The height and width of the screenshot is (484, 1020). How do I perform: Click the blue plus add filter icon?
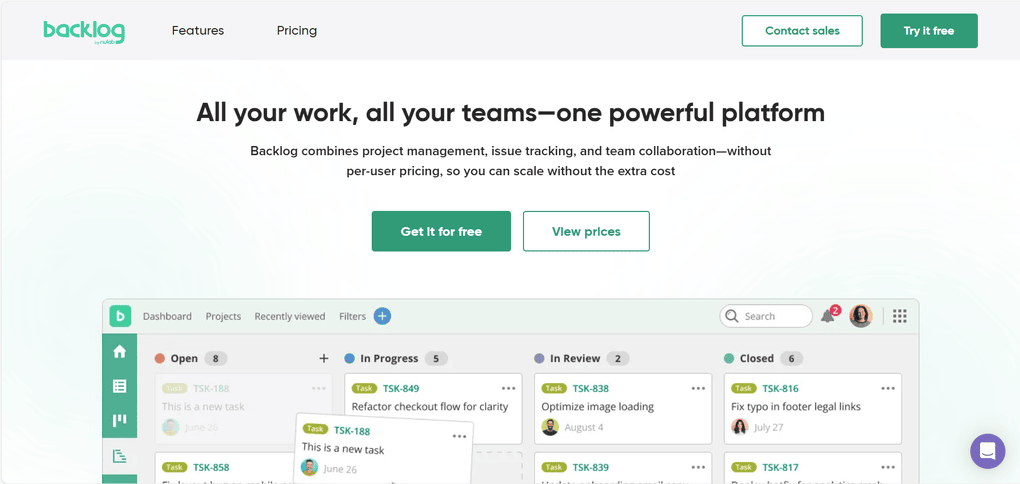(x=382, y=316)
